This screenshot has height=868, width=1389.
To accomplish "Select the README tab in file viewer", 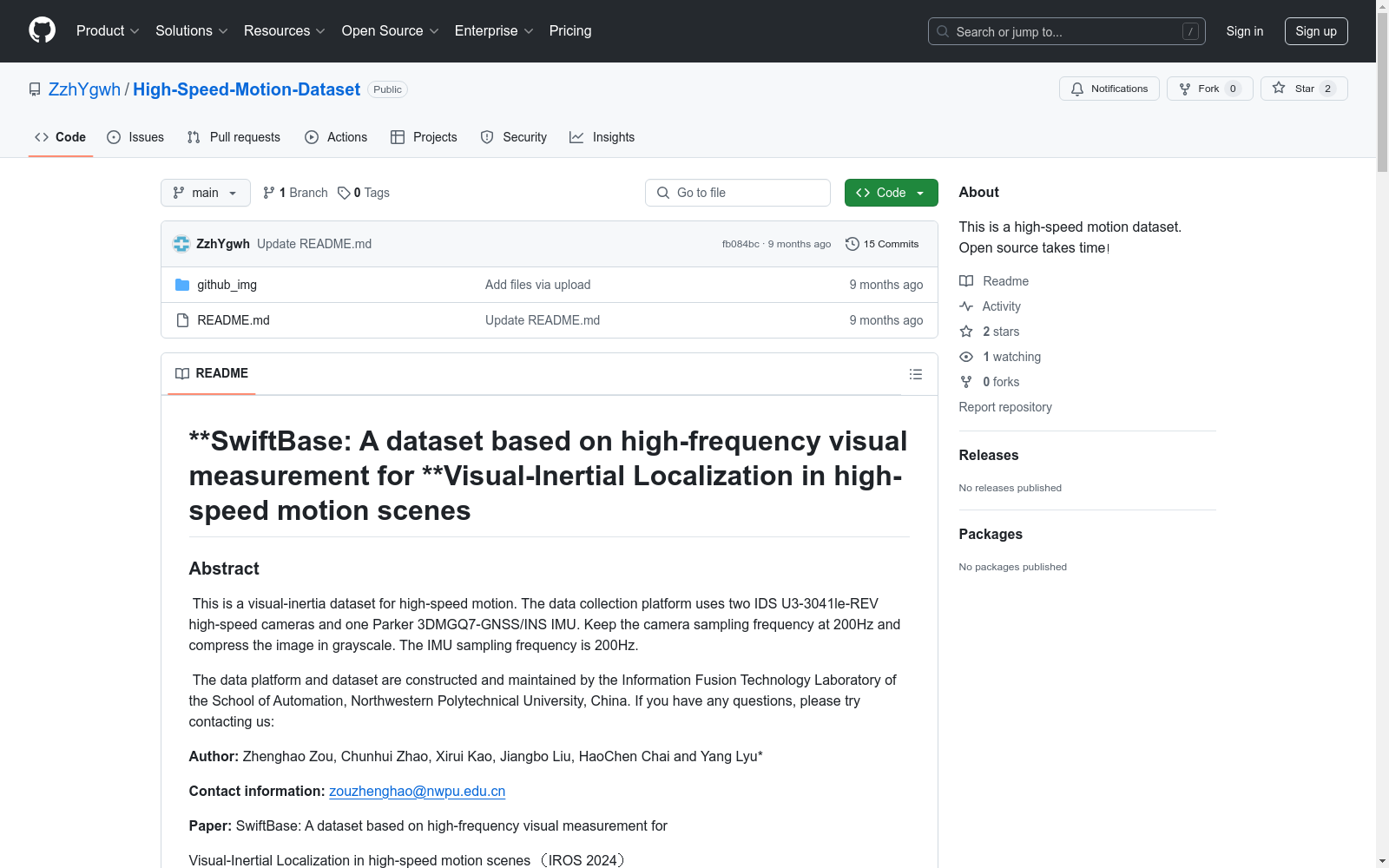I will [x=212, y=374].
